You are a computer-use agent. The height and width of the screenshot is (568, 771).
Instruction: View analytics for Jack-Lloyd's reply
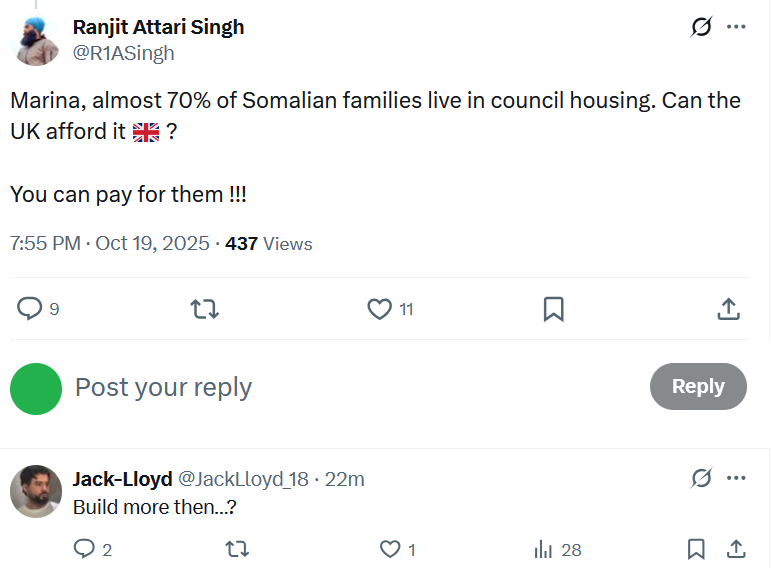click(544, 549)
